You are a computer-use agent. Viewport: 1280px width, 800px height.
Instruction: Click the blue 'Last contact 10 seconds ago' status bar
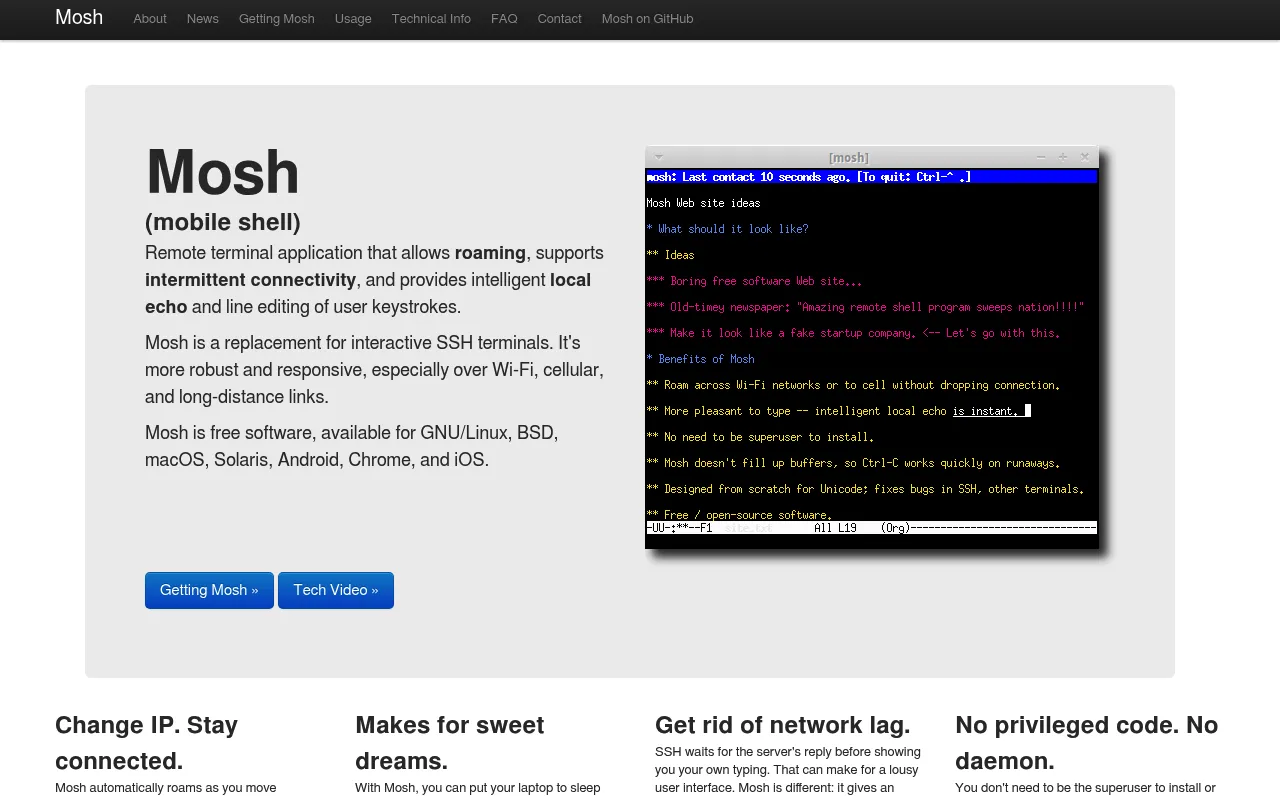click(871, 177)
